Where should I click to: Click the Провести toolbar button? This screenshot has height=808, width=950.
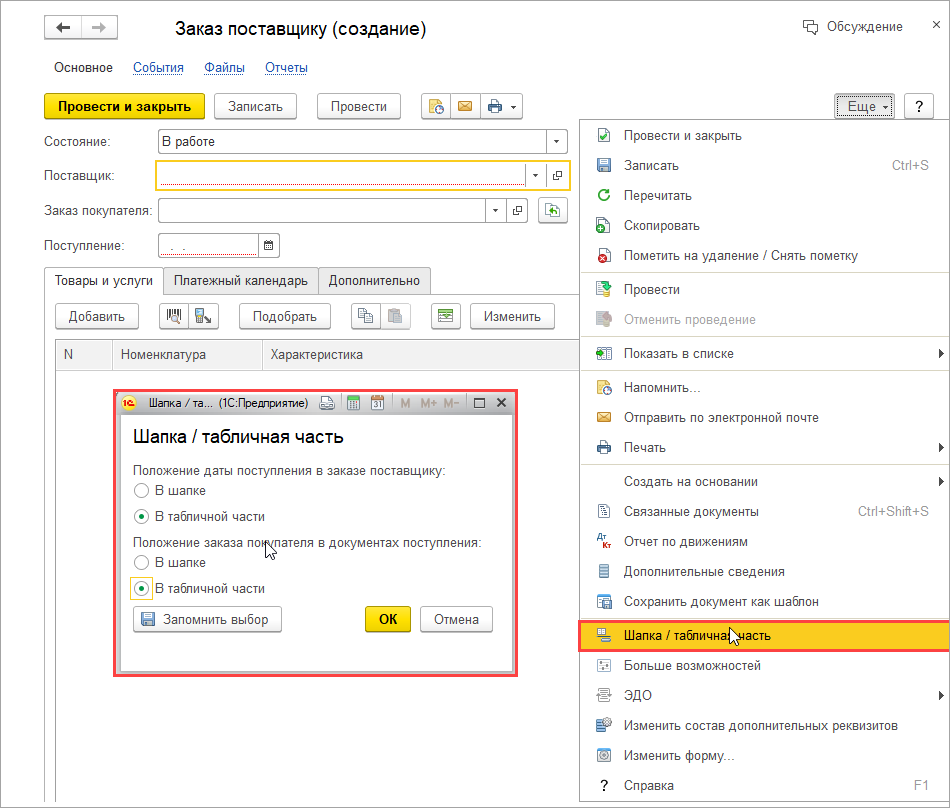click(x=359, y=107)
